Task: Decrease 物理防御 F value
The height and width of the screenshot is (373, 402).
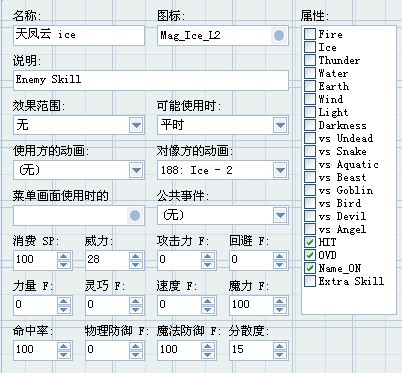Action: [136, 355]
